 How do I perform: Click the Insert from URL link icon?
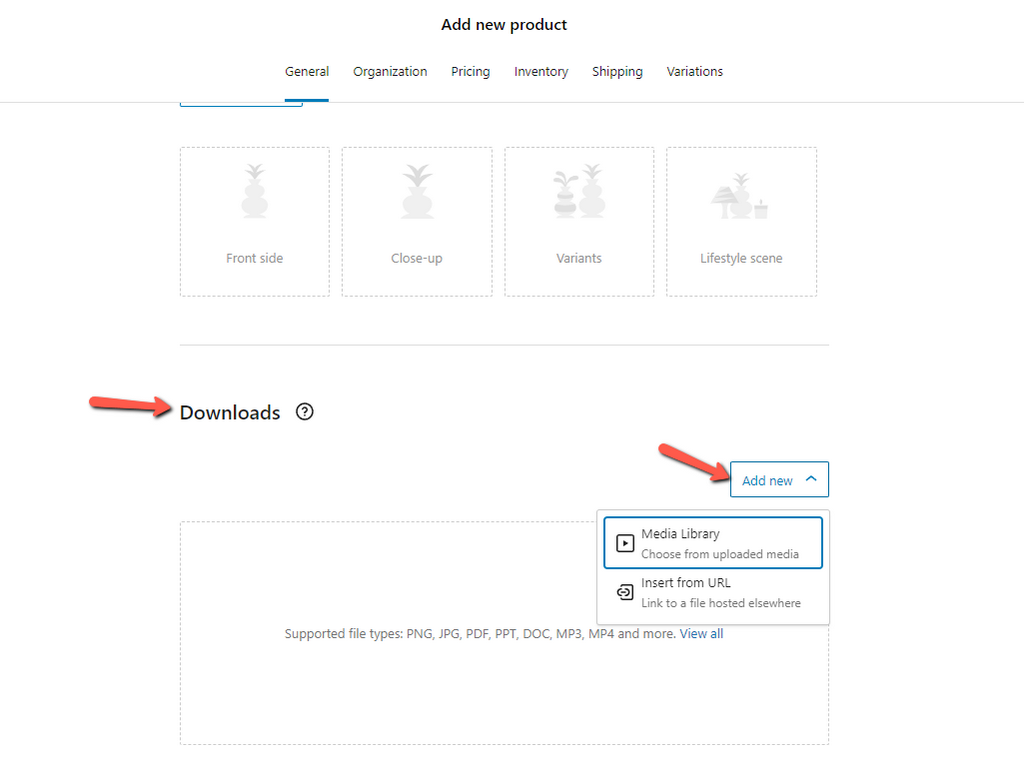coord(624,592)
